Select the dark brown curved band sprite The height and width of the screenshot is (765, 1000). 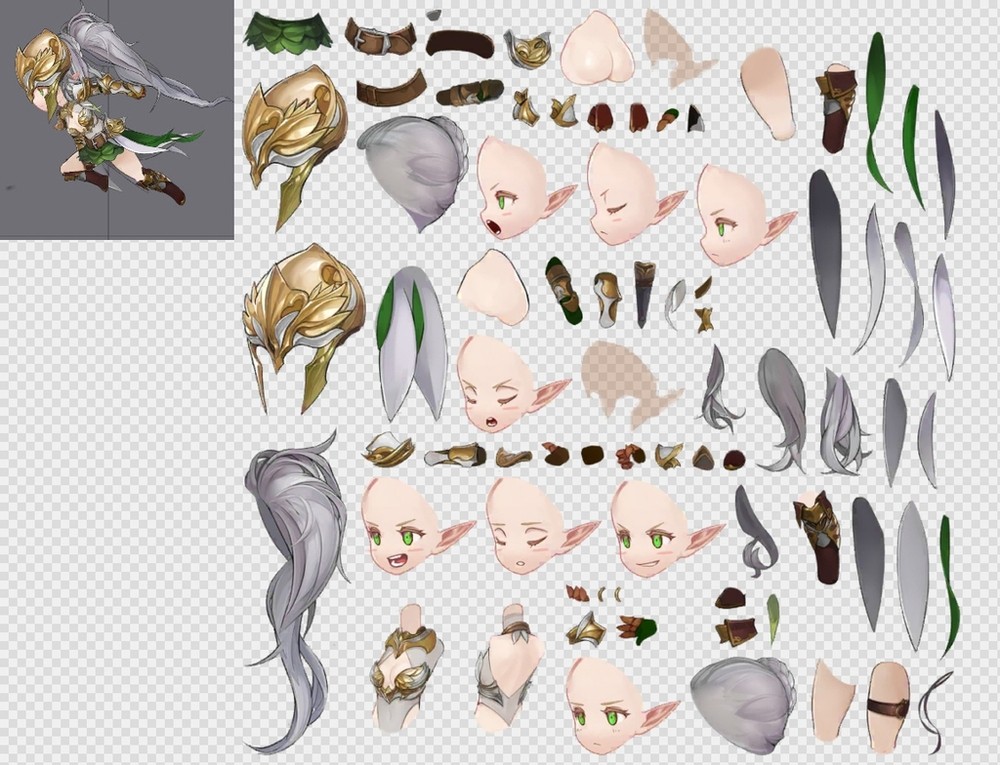pos(460,44)
